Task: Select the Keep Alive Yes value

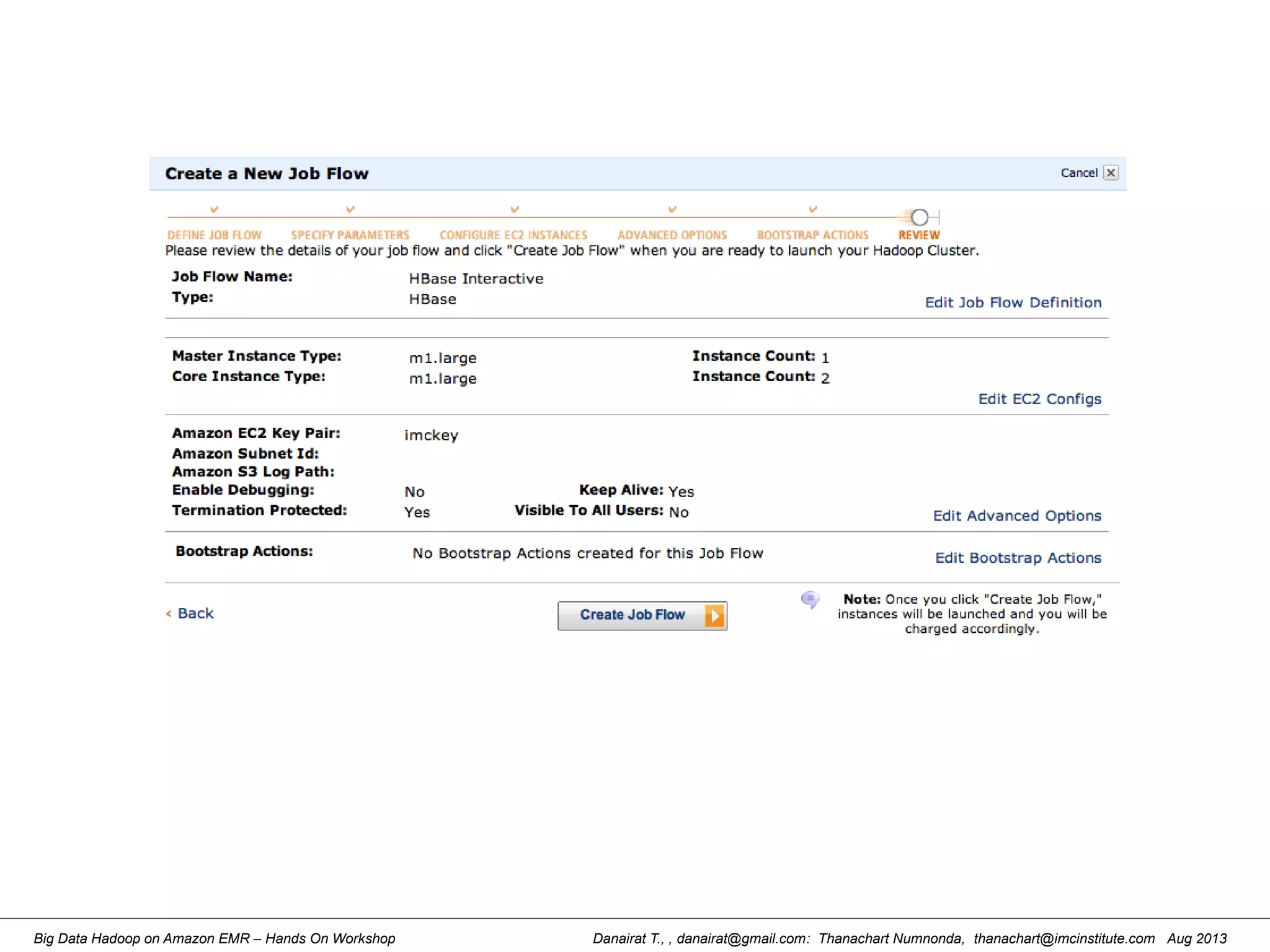Action: tap(682, 491)
